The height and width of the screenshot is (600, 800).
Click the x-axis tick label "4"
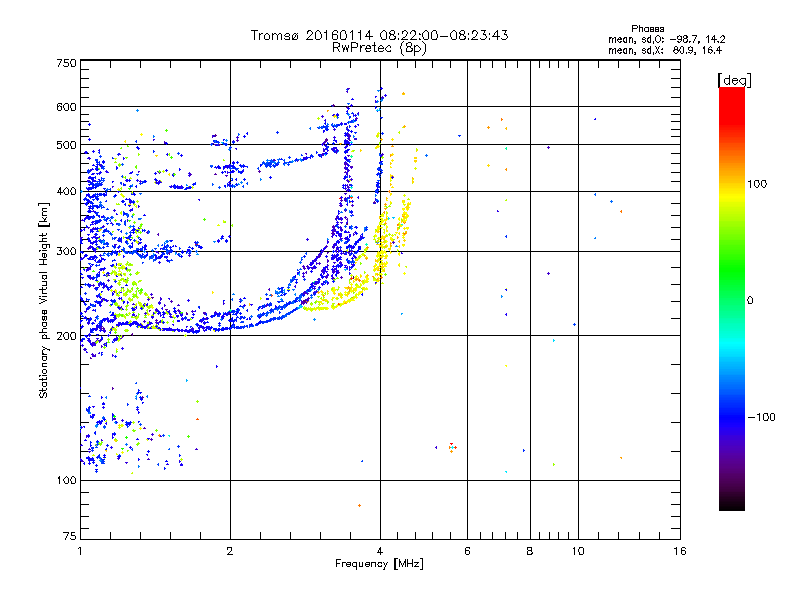(380, 551)
